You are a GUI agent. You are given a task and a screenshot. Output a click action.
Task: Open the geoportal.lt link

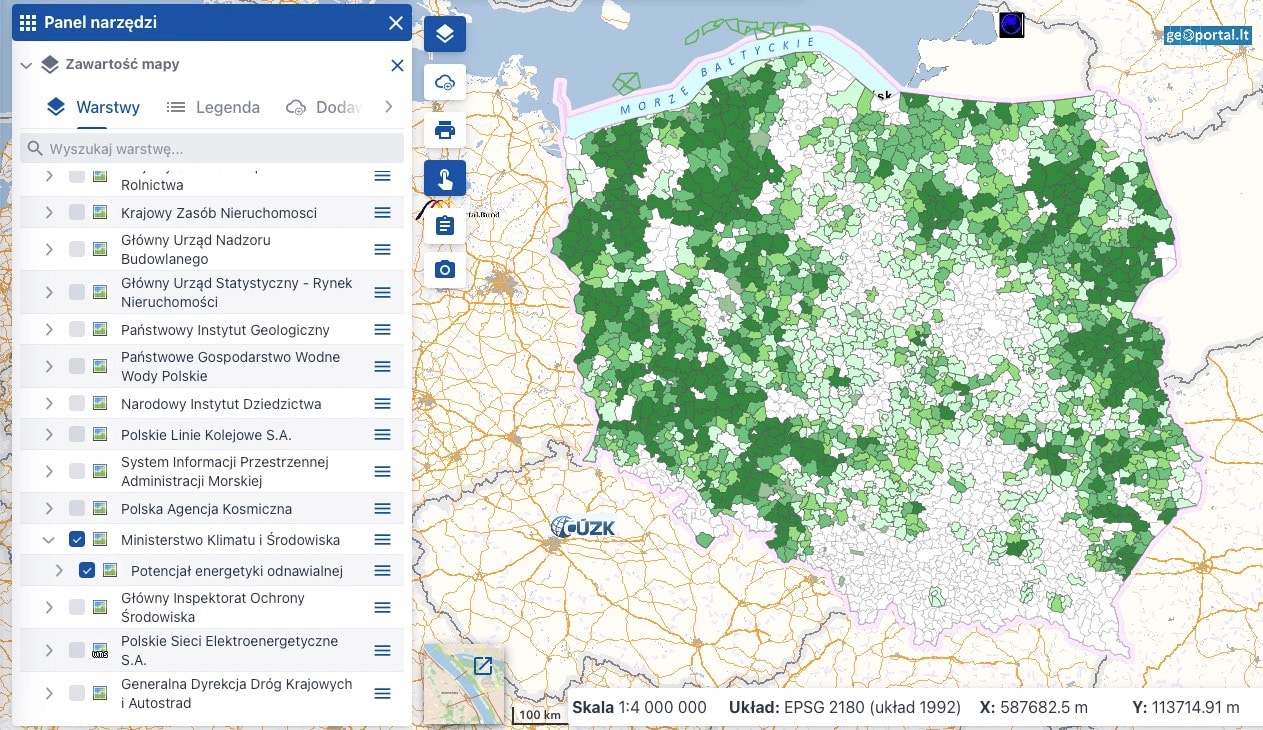point(1208,34)
